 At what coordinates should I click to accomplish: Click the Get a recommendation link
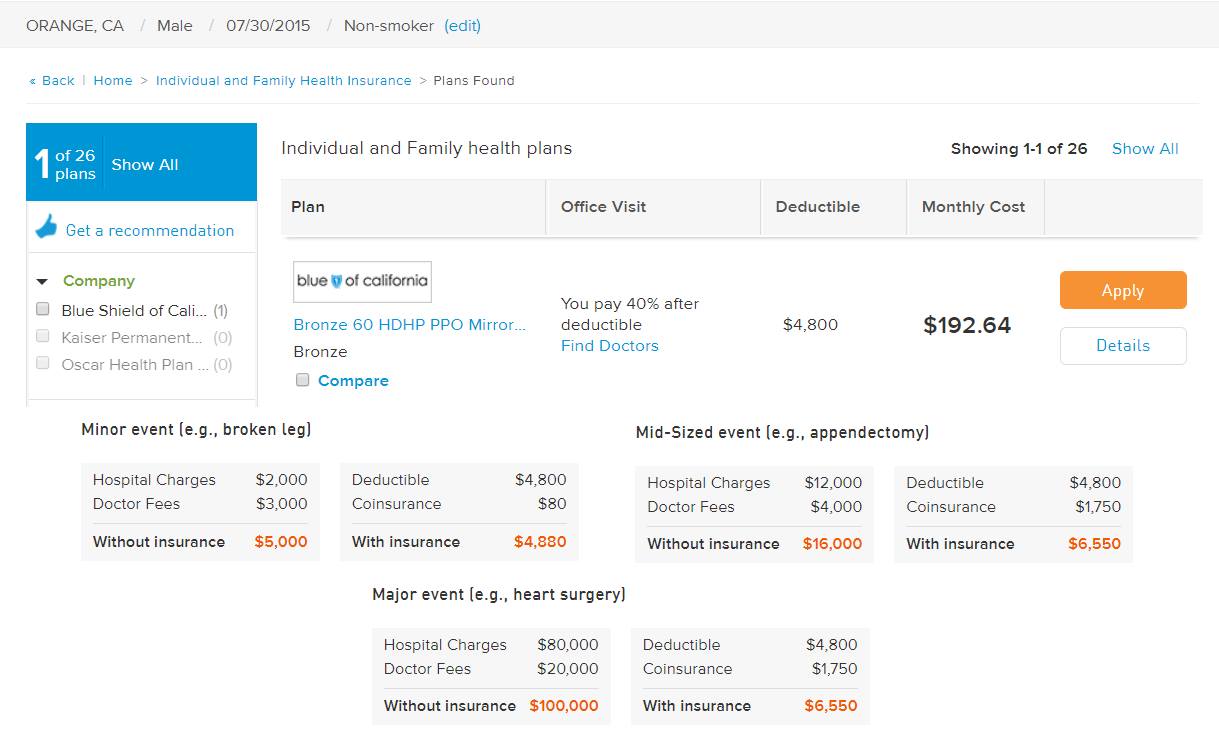(149, 231)
